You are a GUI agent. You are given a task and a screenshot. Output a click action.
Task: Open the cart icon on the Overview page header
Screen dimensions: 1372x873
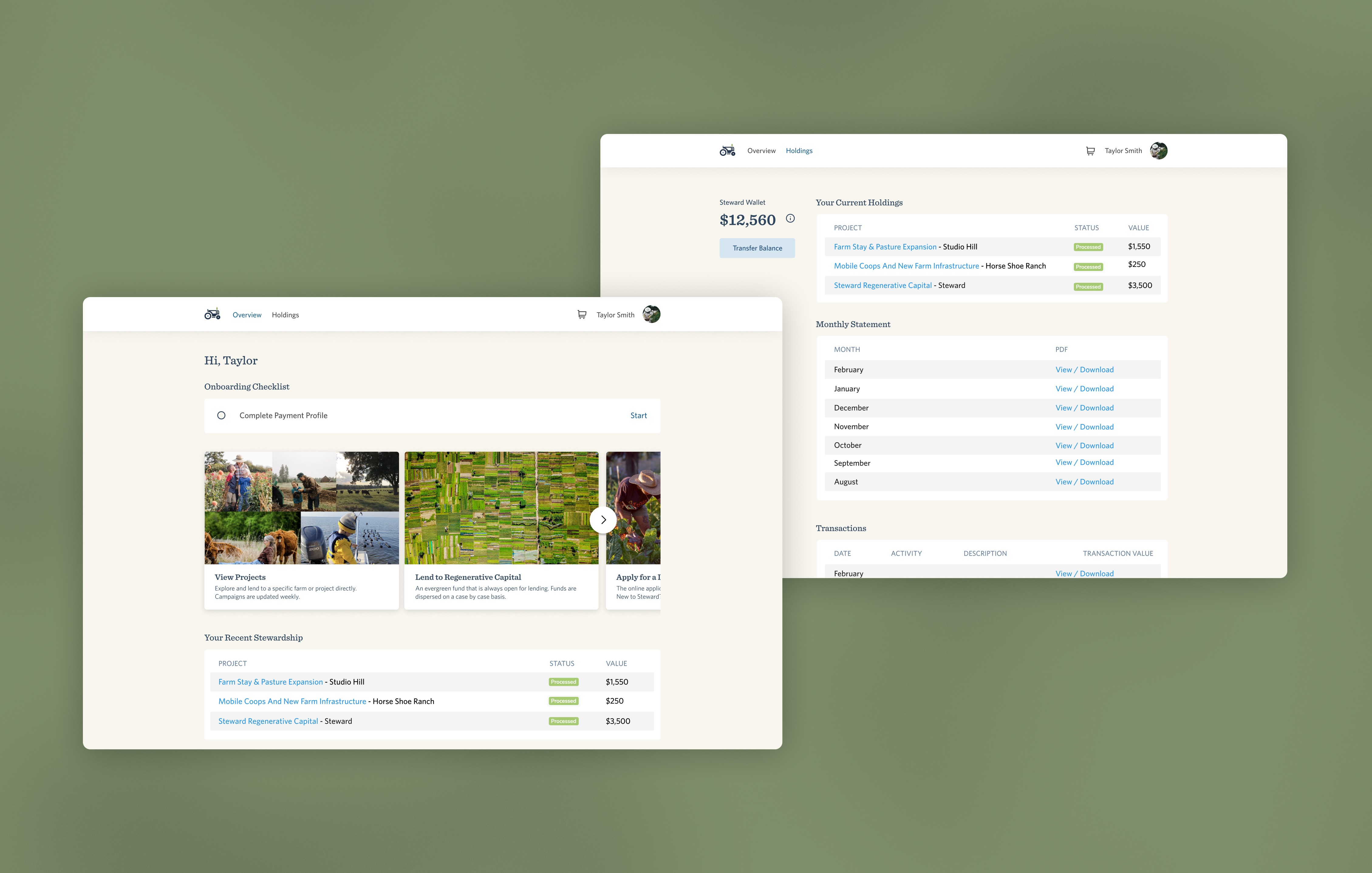point(582,314)
